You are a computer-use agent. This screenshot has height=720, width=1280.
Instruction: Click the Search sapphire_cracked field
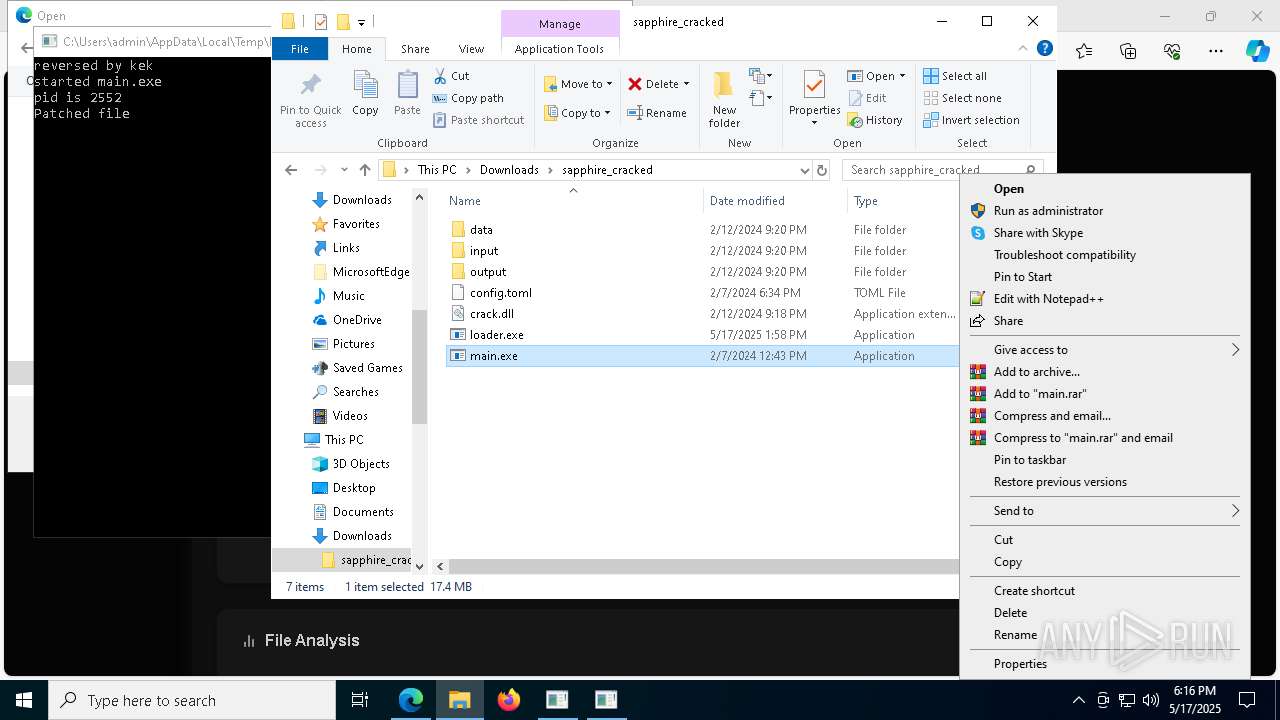[943, 170]
